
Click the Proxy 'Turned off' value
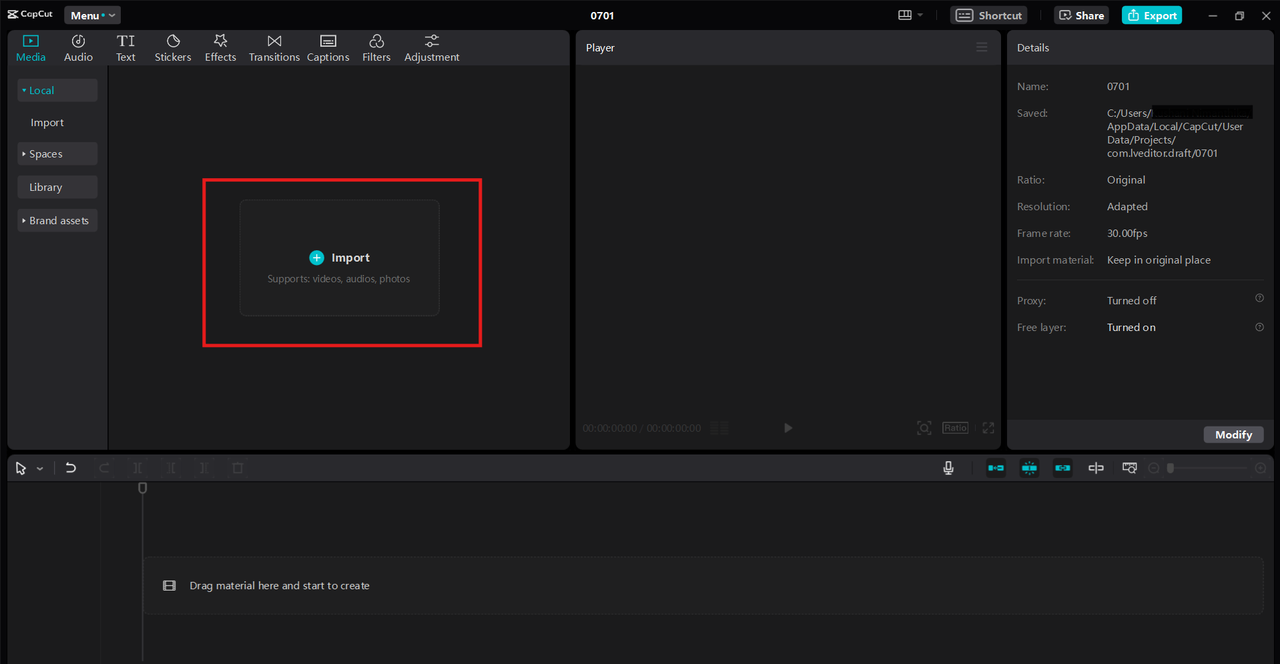(1131, 300)
